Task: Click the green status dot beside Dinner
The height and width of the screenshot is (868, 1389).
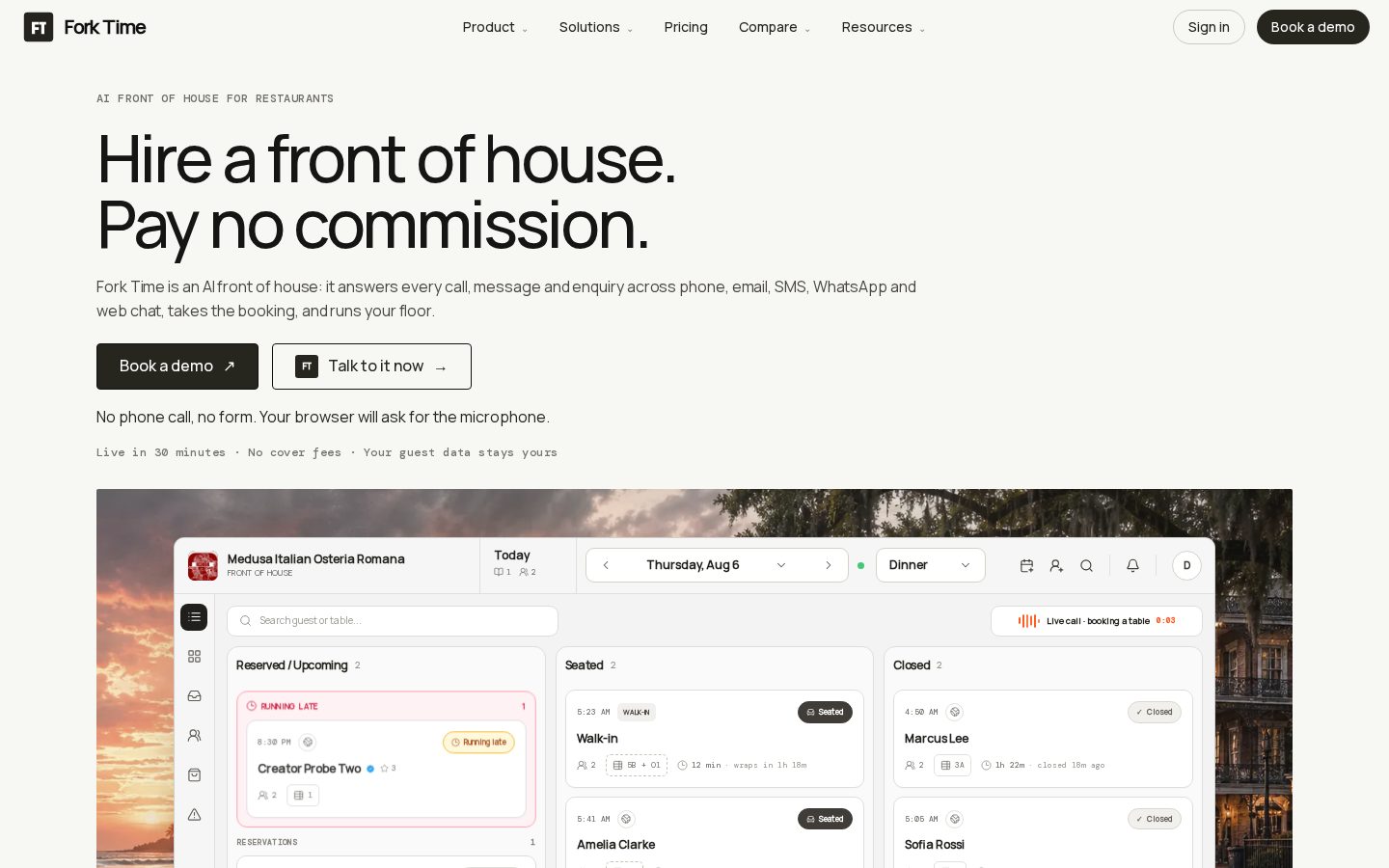Action: point(861,566)
